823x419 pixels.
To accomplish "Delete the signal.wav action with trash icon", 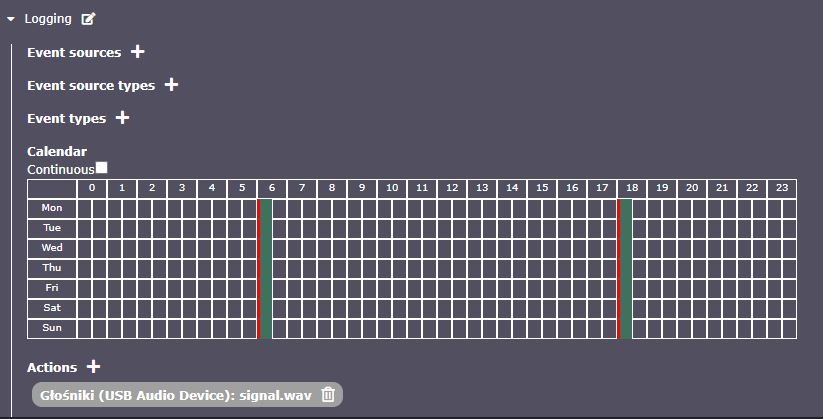I will (328, 395).
